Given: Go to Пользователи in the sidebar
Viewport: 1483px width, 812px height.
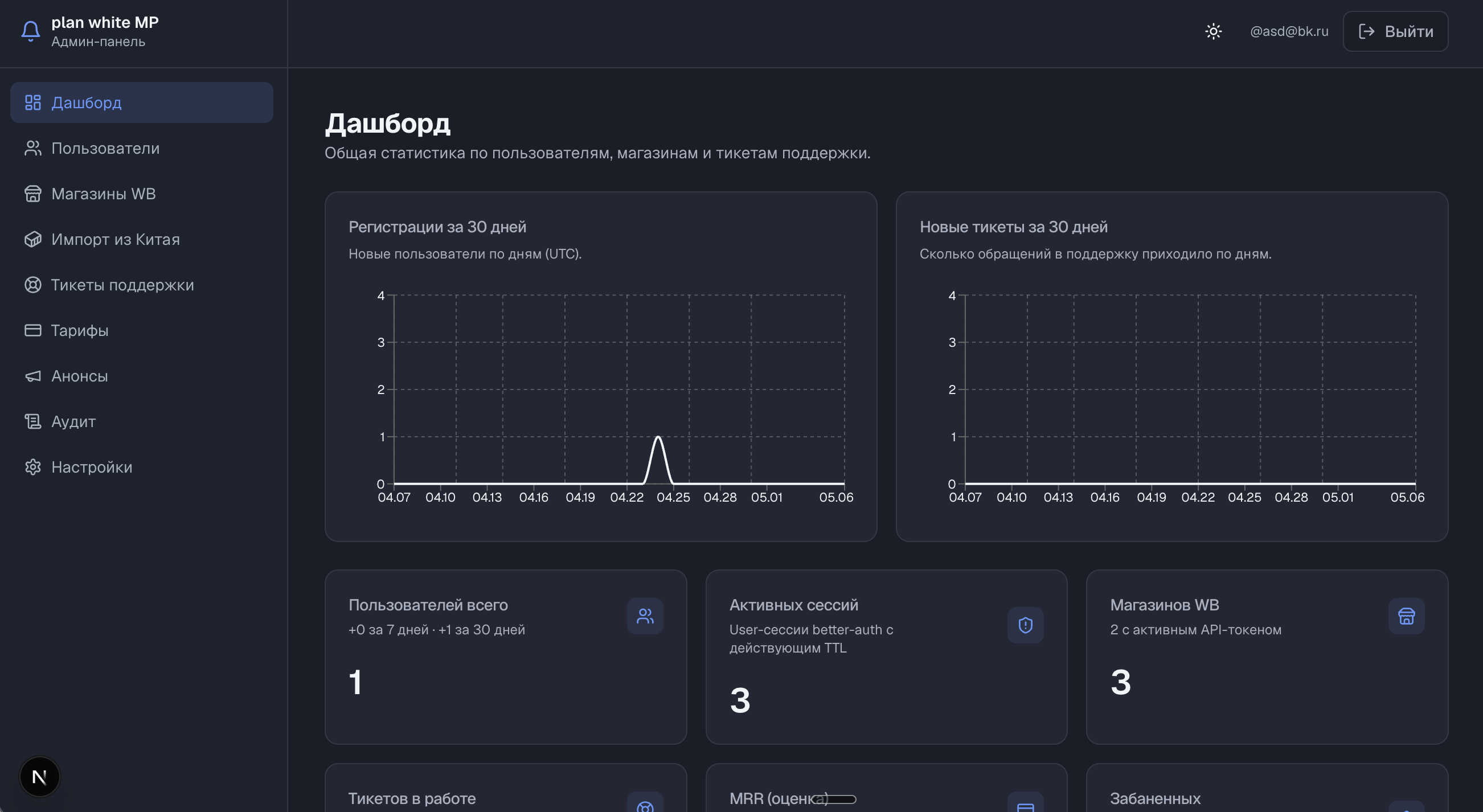Looking at the screenshot, I should coord(142,148).
